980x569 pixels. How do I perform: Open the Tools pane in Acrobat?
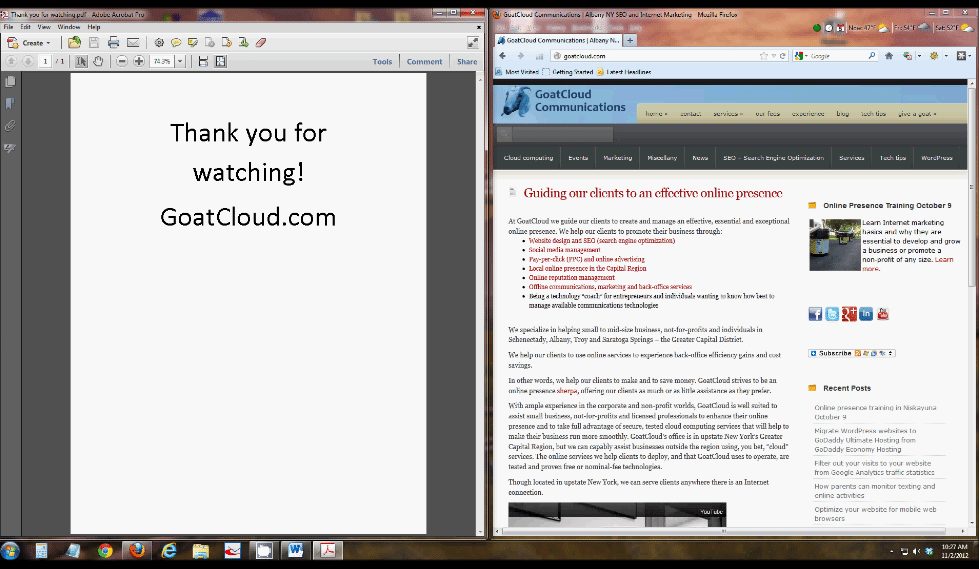(382, 61)
